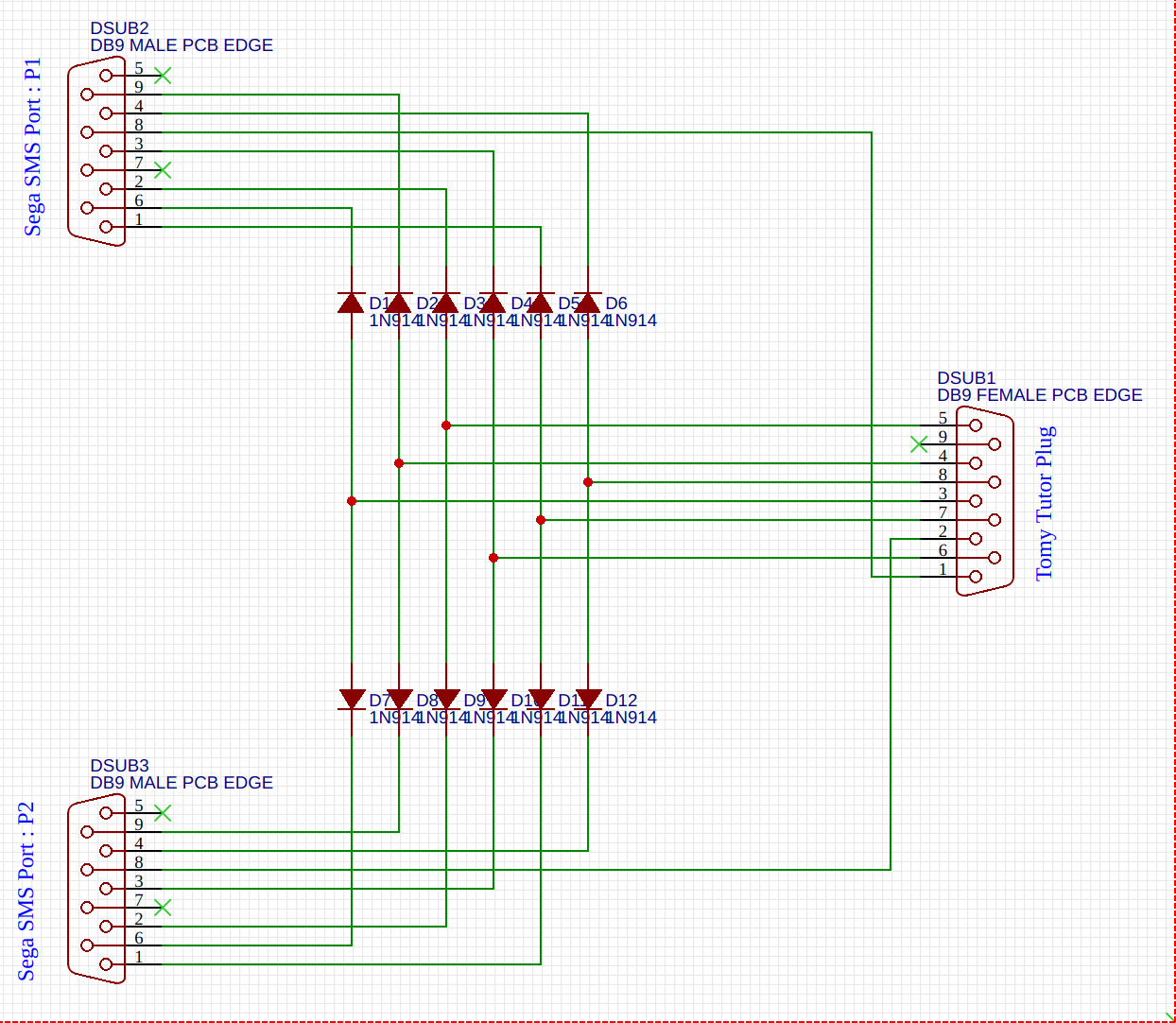Click no-connect flag on DSUB2 pin 7

pyautogui.click(x=163, y=170)
